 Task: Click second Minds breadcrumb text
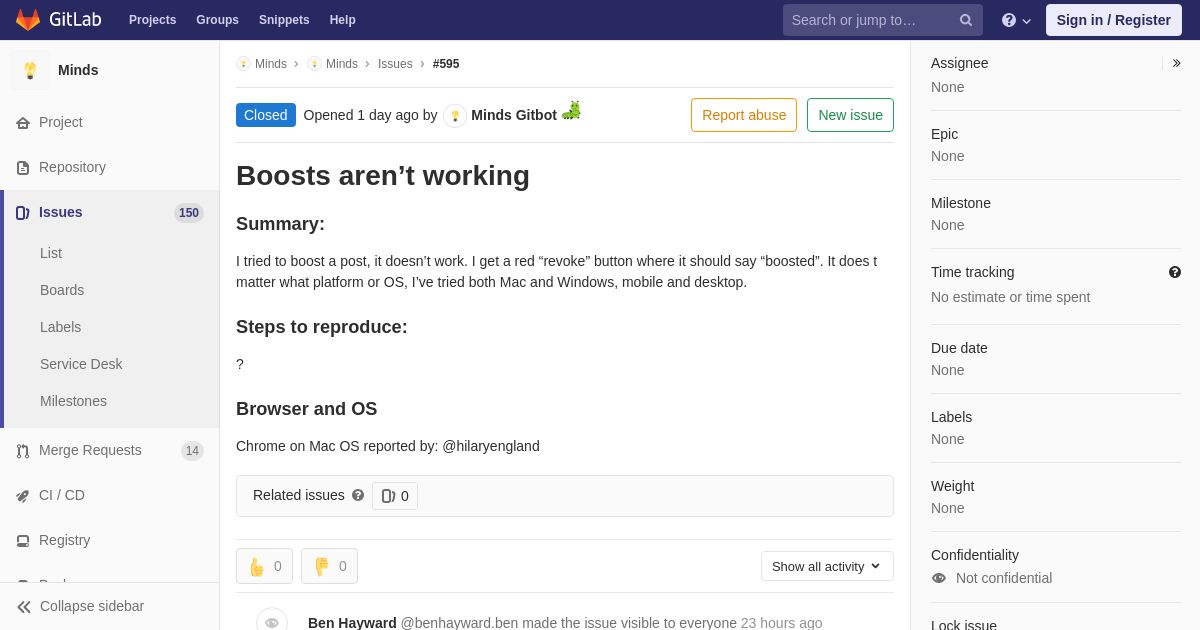[x=342, y=64]
